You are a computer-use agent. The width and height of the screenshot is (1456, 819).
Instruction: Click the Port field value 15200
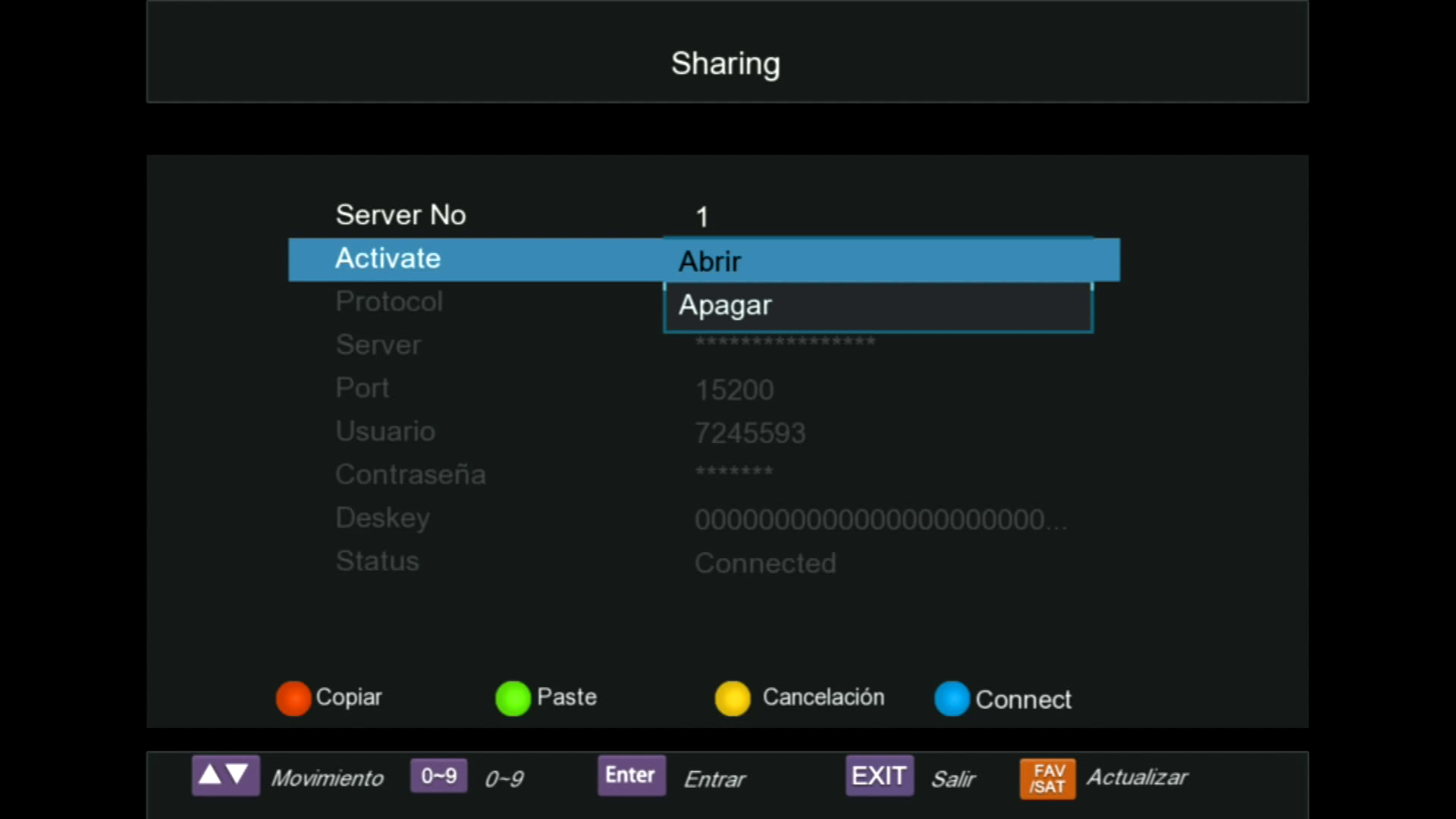(x=734, y=390)
